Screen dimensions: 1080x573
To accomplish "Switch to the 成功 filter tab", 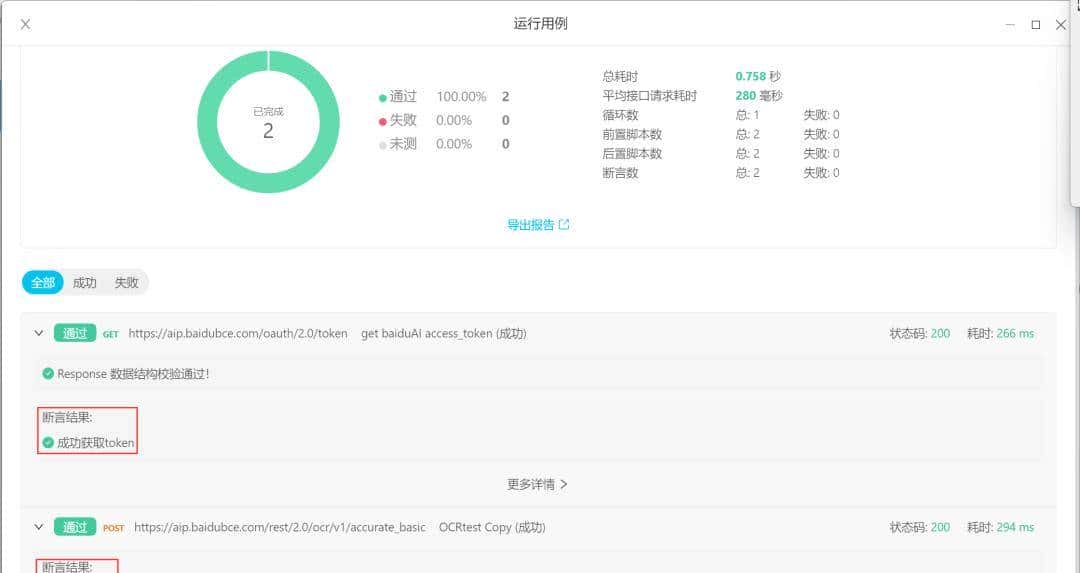I will click(x=85, y=282).
